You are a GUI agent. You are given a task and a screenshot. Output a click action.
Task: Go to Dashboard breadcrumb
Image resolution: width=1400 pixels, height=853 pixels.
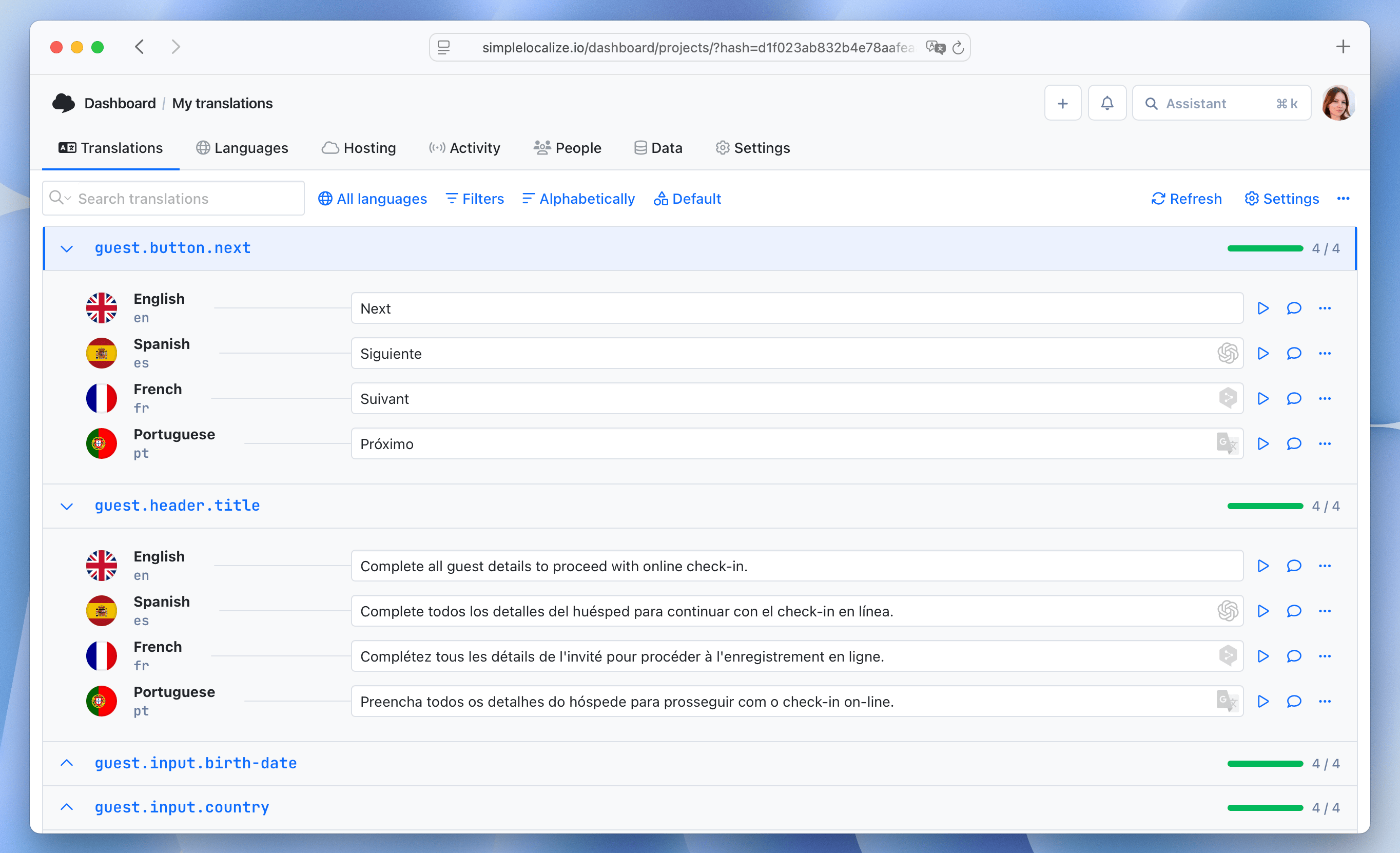(120, 103)
